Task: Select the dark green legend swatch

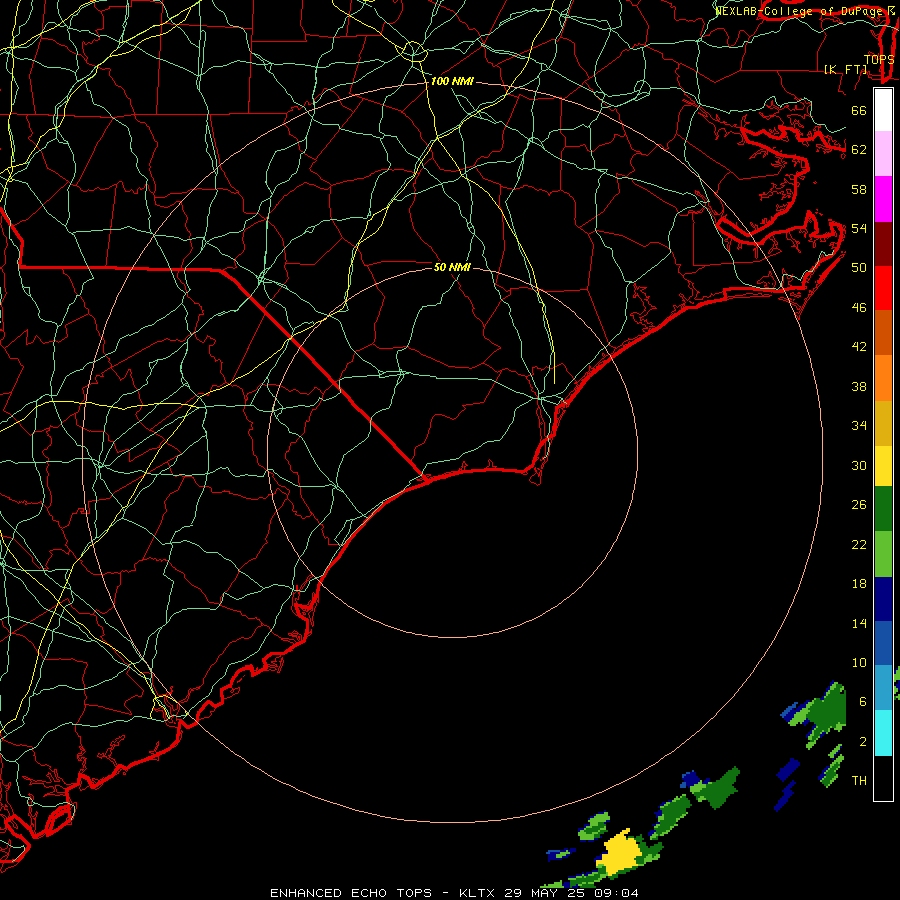Action: [x=883, y=509]
